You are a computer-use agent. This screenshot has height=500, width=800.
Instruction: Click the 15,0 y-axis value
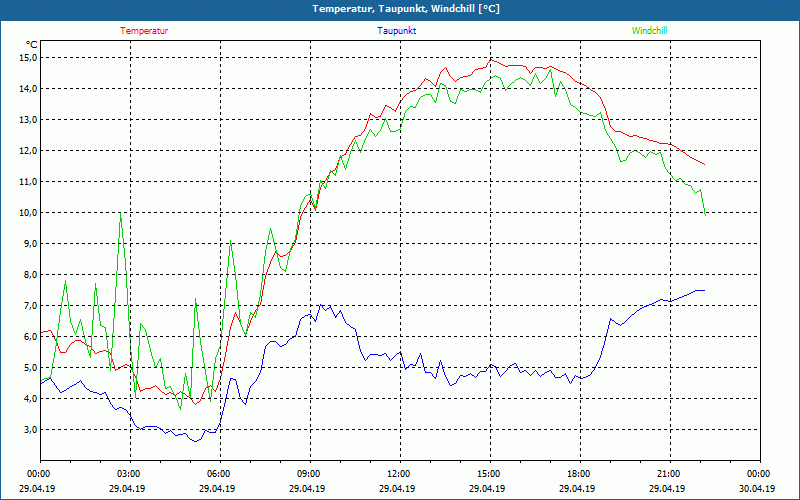pos(29,58)
